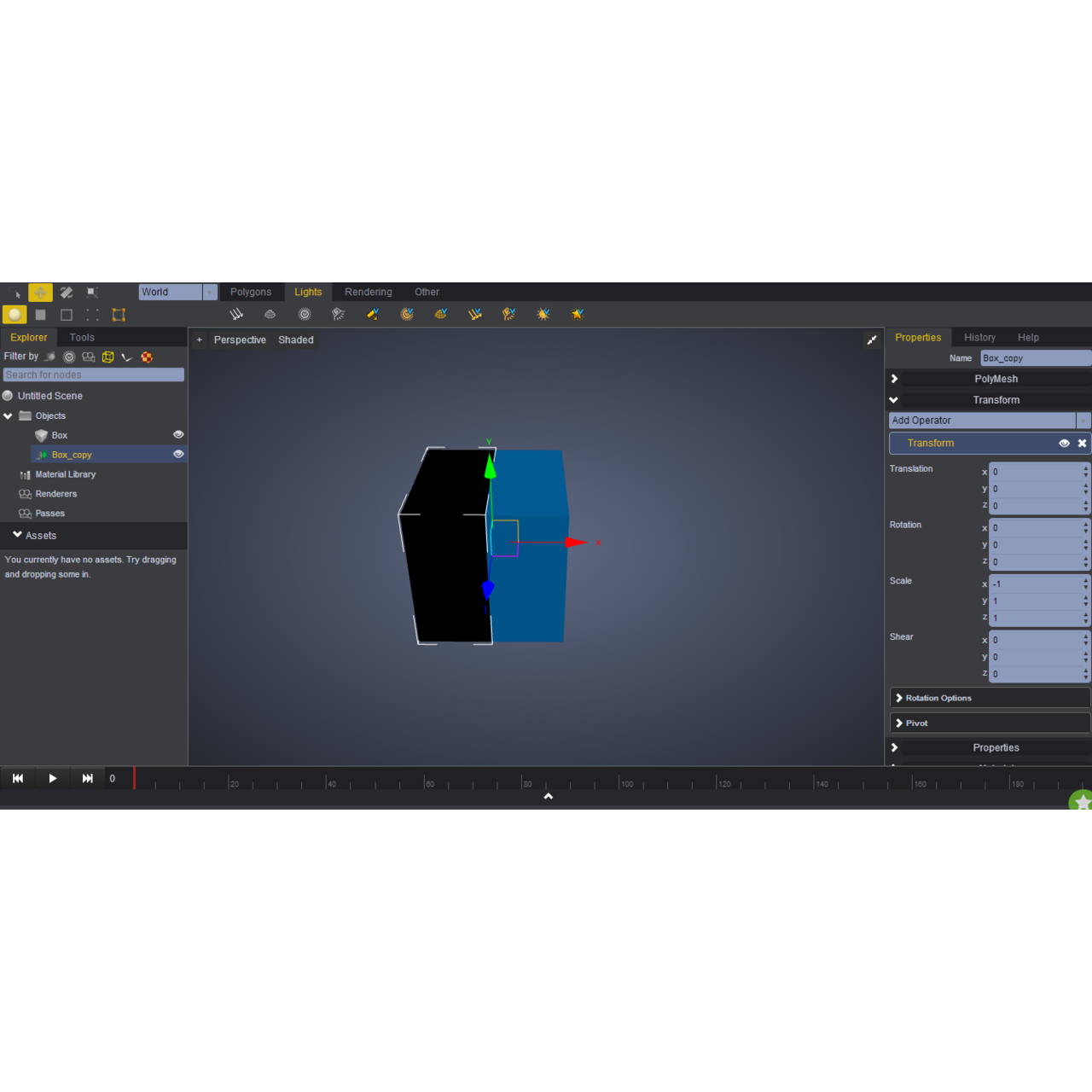Filter explorer by the checkered material ball icon

coord(147,357)
